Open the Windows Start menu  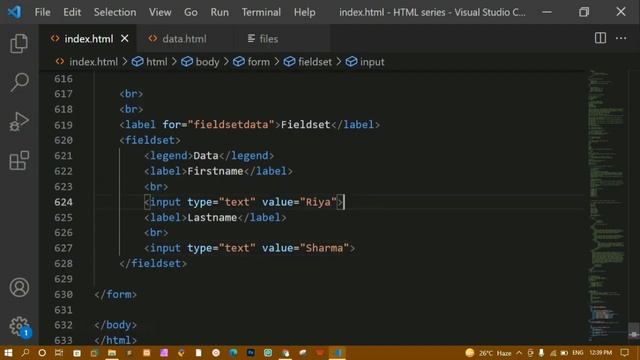pos(8,353)
